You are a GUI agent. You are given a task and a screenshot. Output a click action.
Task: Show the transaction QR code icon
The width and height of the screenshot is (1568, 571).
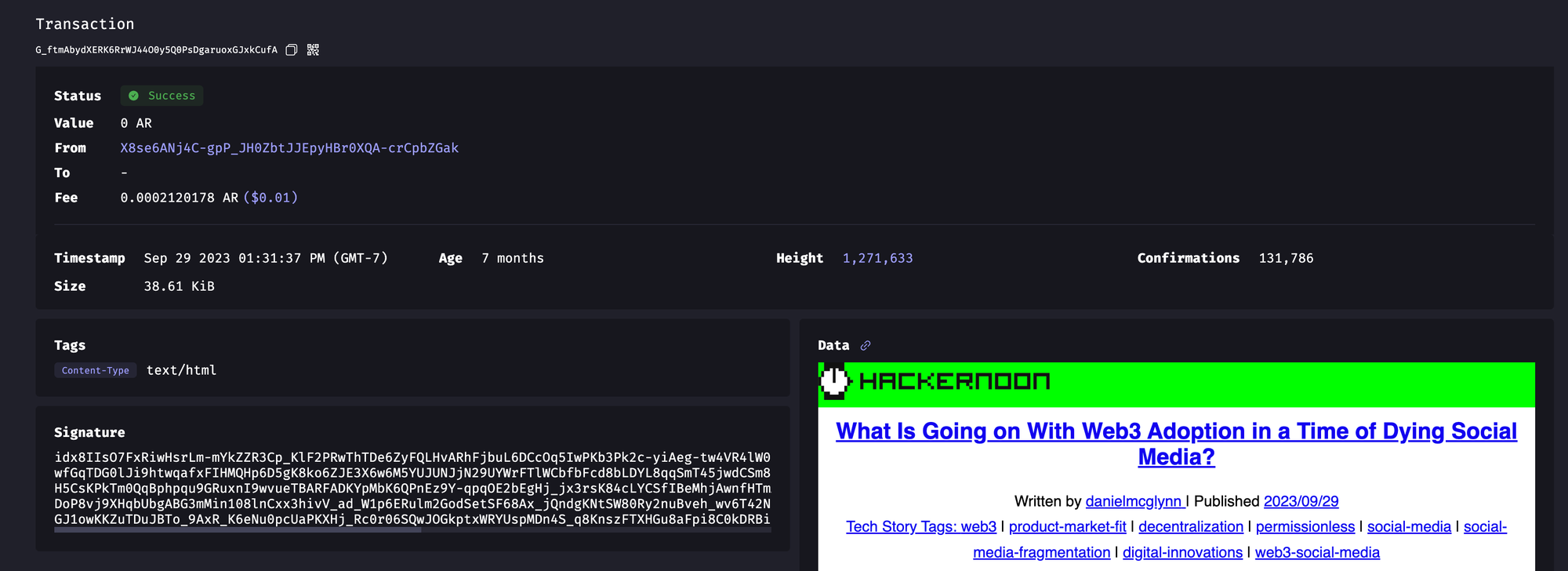click(x=313, y=50)
